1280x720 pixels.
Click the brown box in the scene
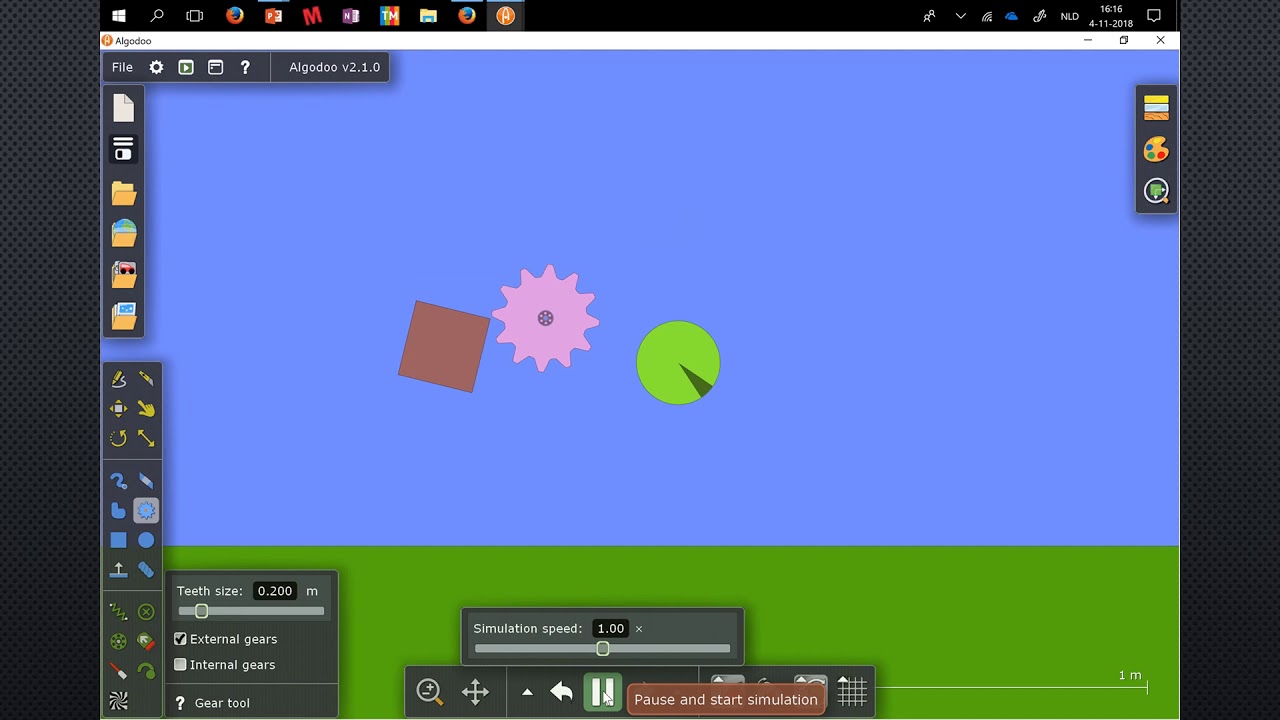444,346
